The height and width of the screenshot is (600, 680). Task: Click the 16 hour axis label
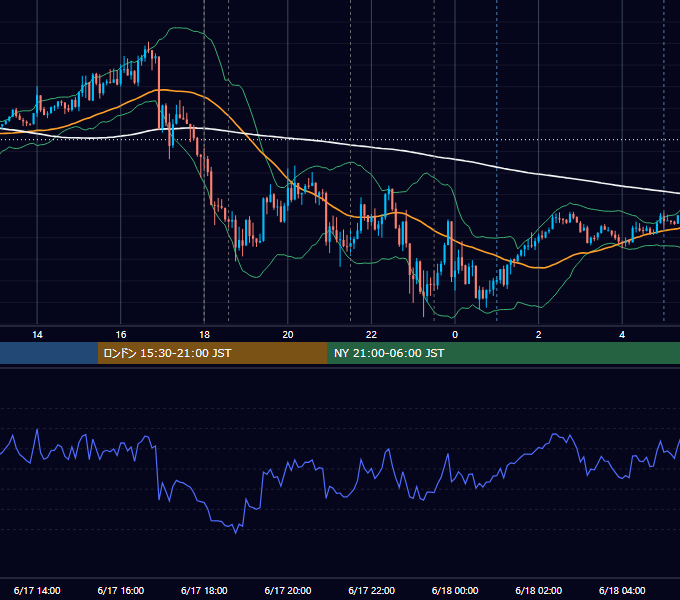(x=121, y=335)
